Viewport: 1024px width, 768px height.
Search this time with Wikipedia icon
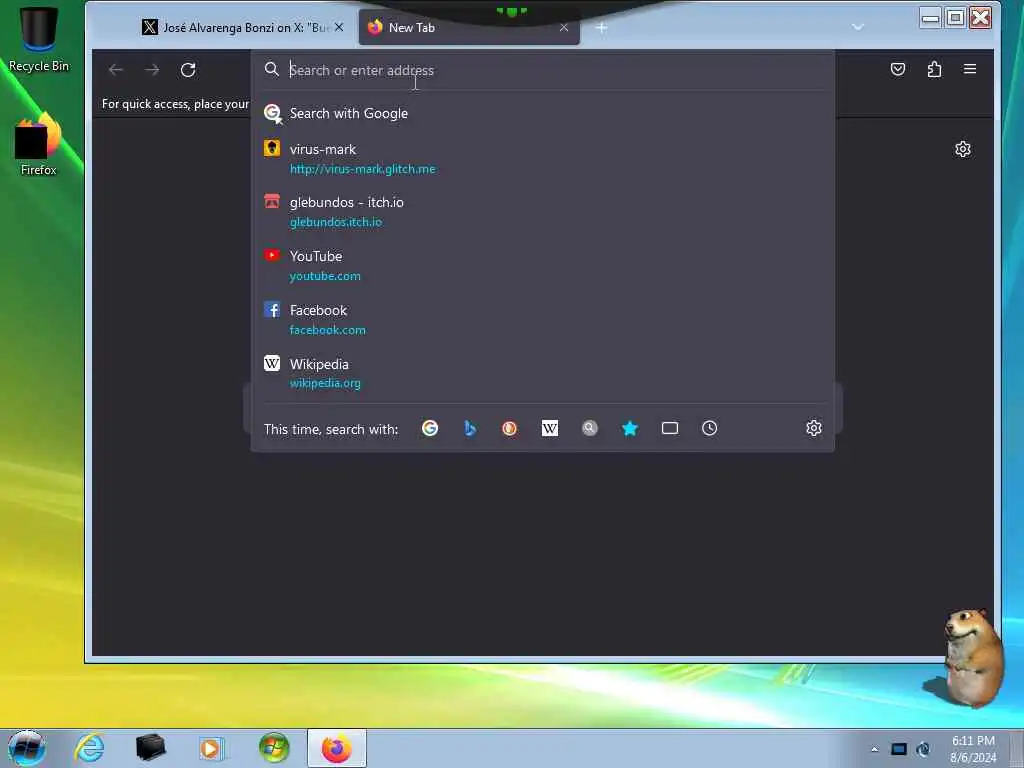[550, 428]
